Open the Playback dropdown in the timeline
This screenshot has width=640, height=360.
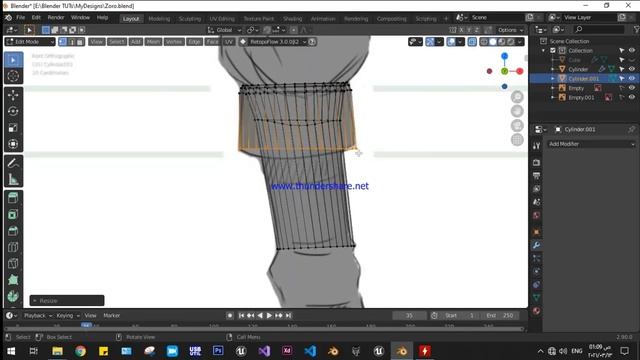(38, 316)
